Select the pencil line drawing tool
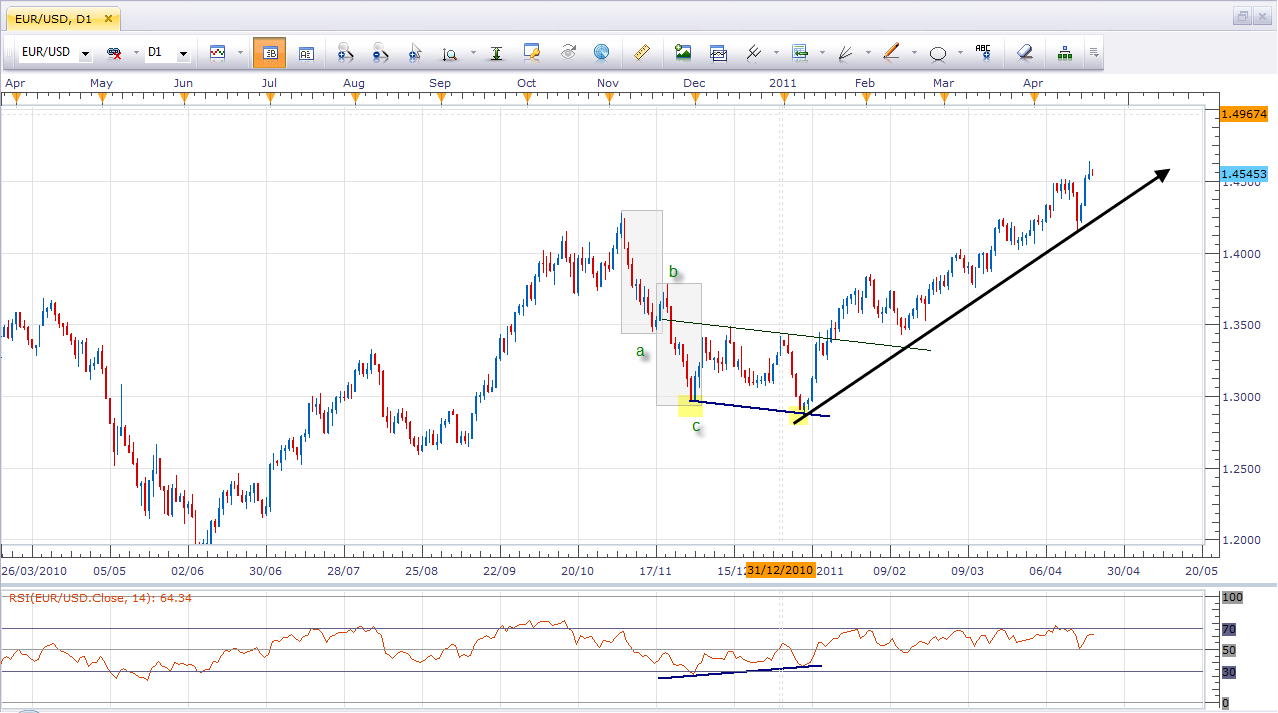This screenshot has width=1278, height=713. coord(892,53)
